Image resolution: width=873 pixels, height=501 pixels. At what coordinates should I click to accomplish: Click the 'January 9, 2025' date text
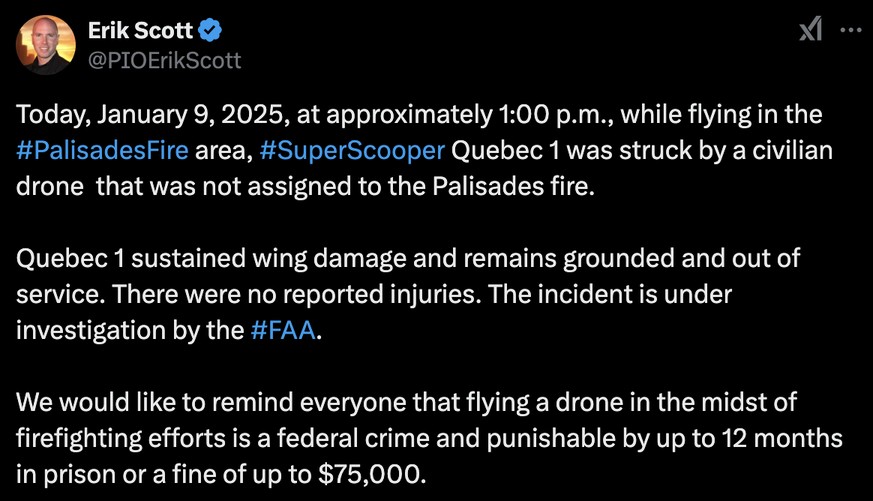click(192, 115)
